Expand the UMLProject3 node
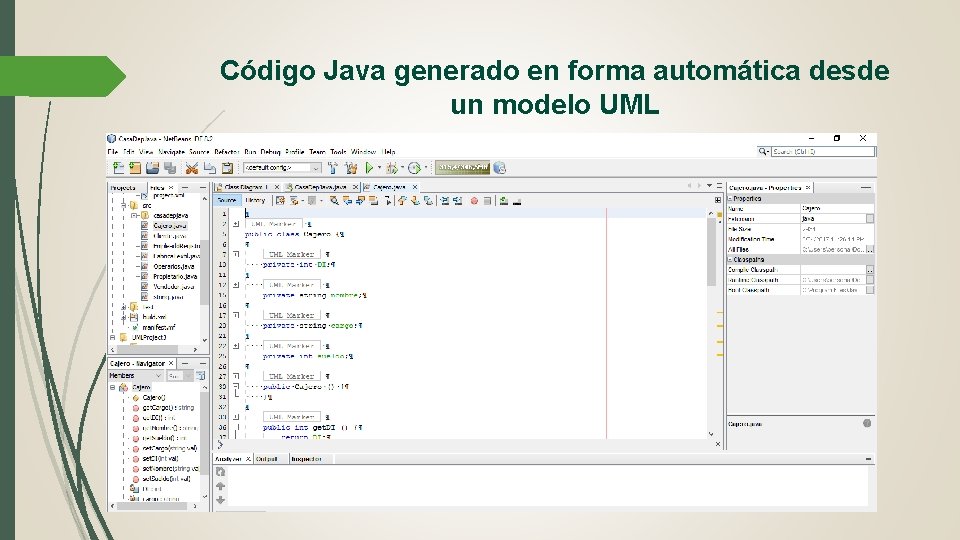 113,337
